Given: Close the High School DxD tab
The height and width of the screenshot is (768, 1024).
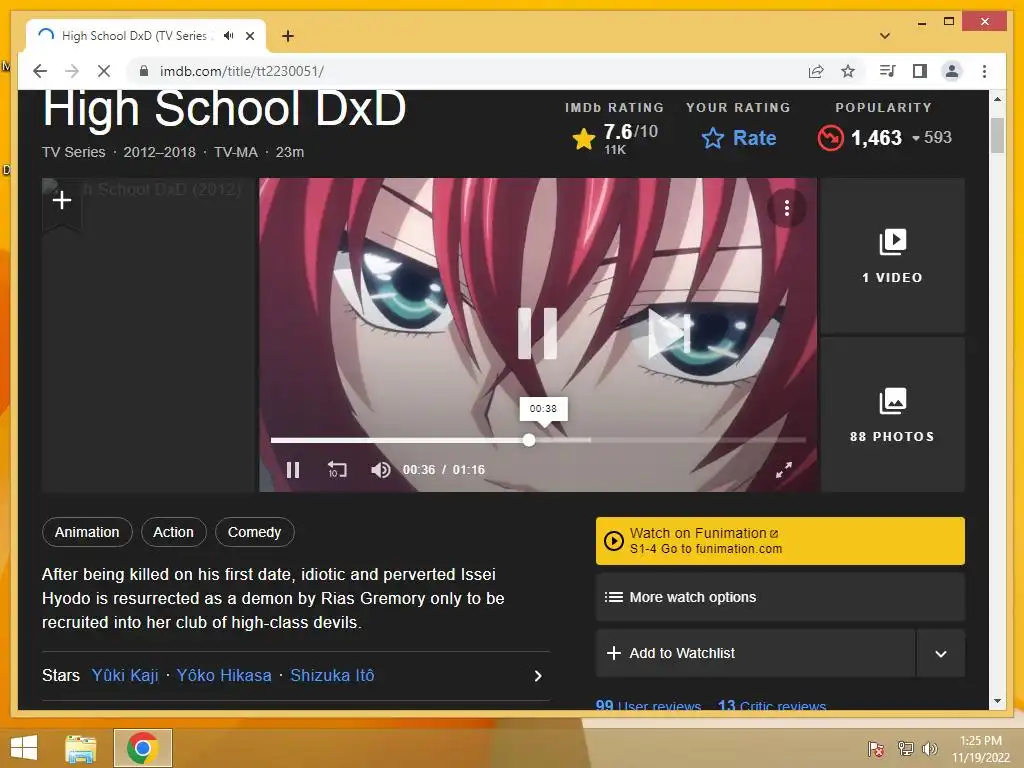Looking at the screenshot, I should tap(249, 36).
